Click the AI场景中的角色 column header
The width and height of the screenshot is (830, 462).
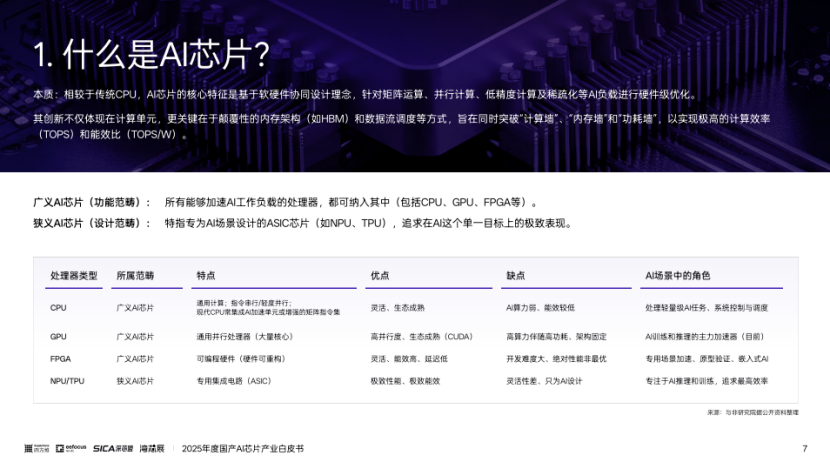click(678, 275)
